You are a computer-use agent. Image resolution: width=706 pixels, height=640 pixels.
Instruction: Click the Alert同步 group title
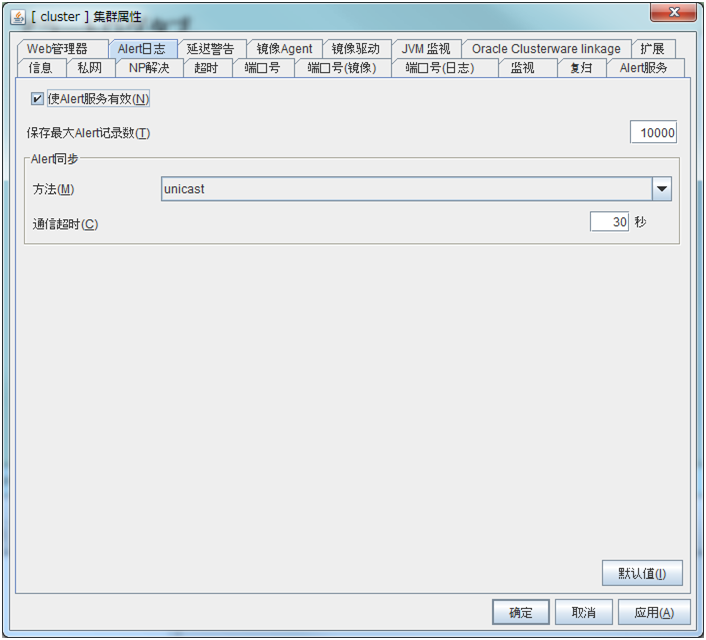[x=54, y=159]
